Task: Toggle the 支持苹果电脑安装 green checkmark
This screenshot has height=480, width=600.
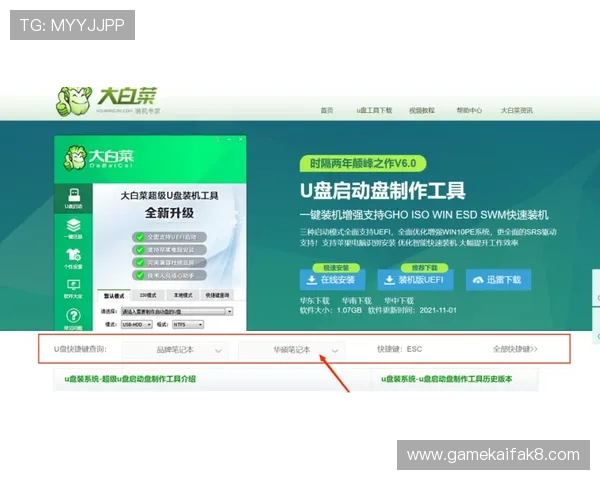Action: pos(140,250)
